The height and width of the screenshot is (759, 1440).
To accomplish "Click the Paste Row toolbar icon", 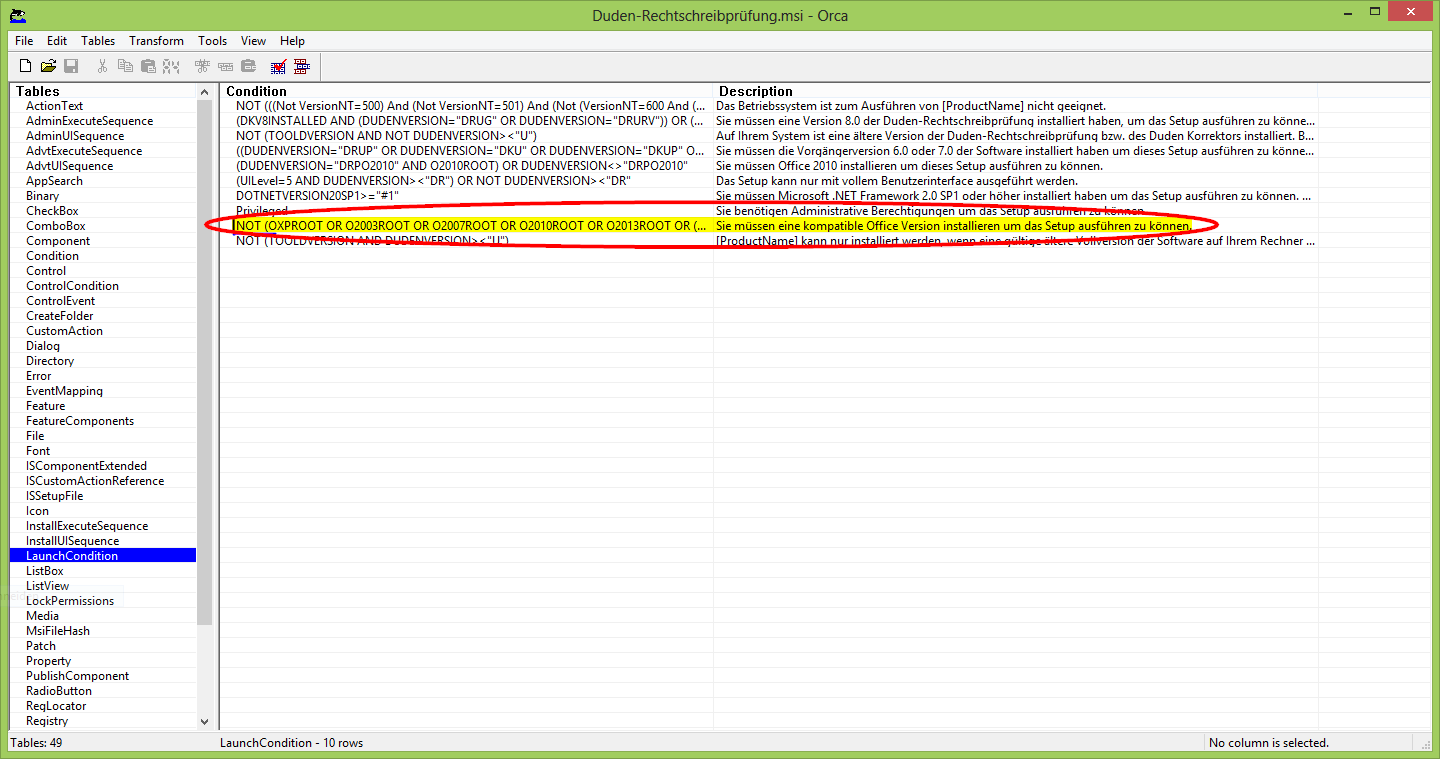I will 248,66.
